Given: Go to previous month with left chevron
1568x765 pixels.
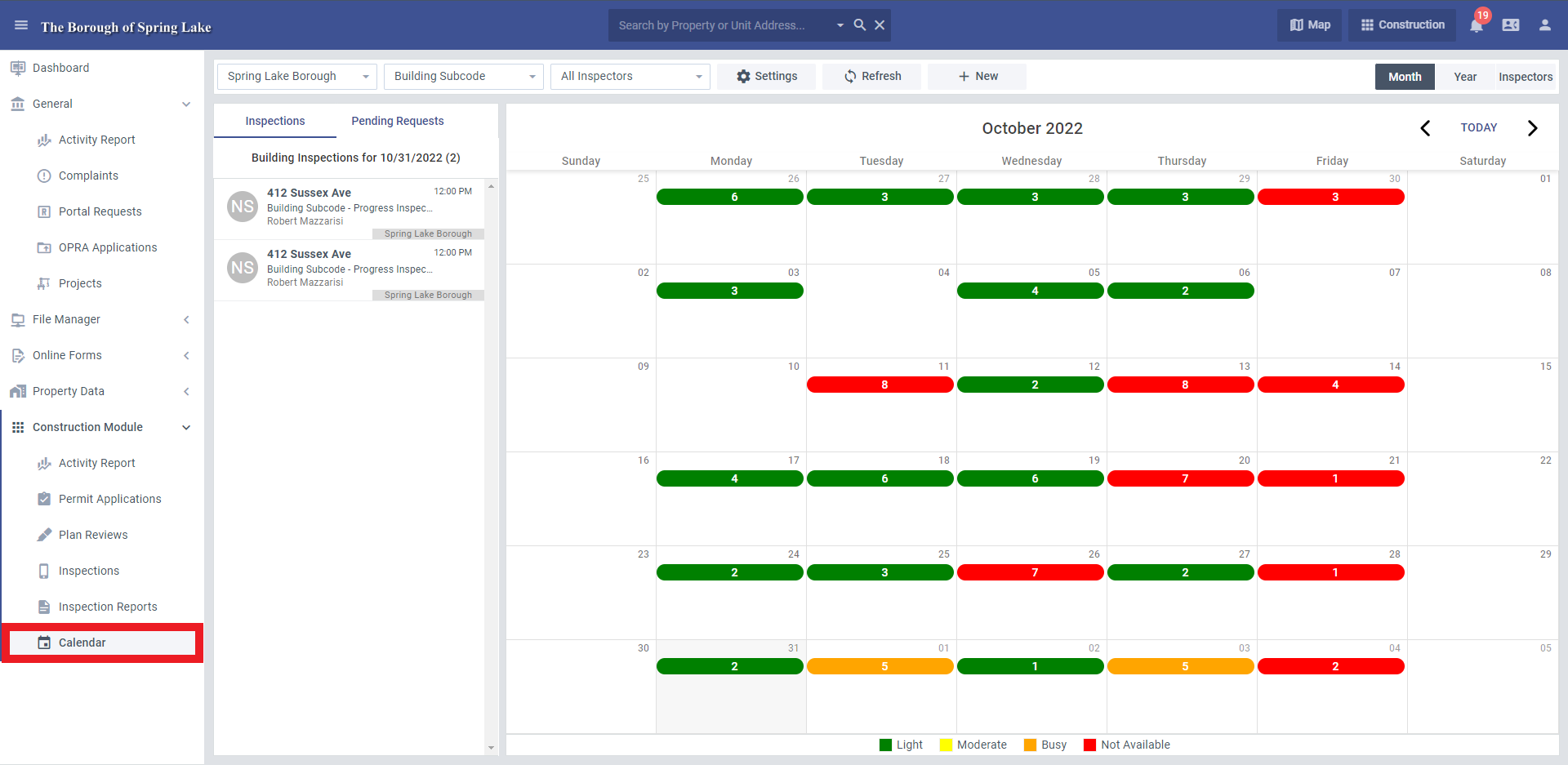Looking at the screenshot, I should point(1425,128).
